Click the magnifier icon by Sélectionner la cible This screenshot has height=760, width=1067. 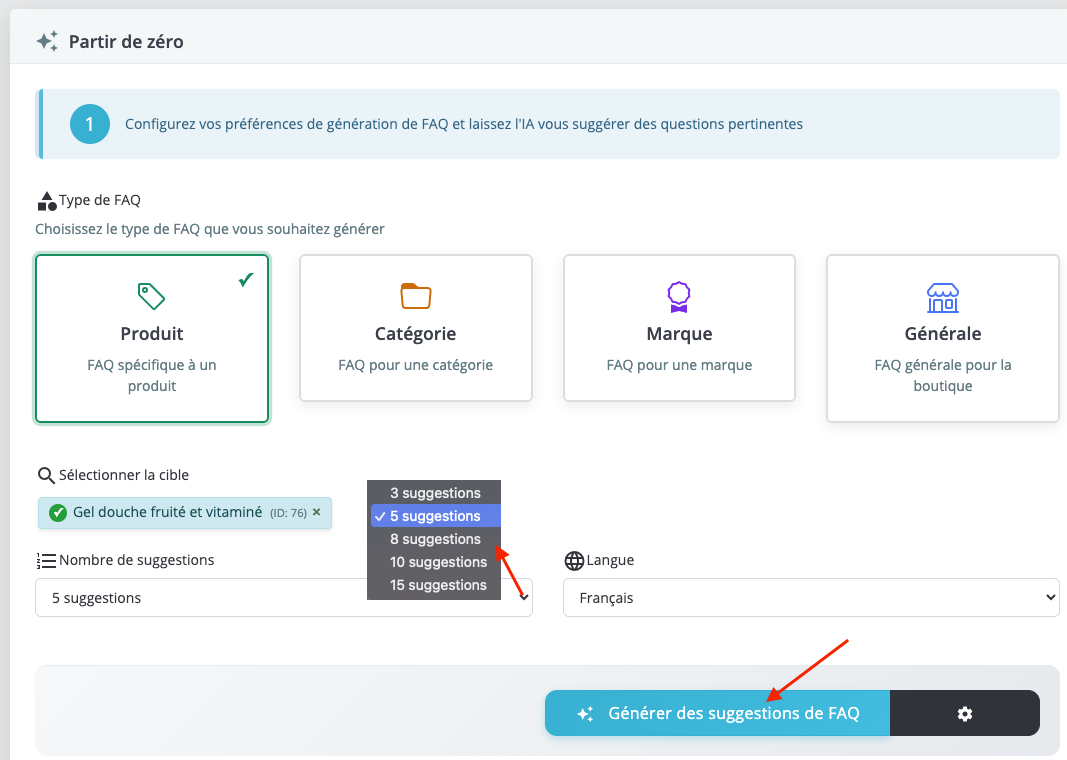point(46,475)
